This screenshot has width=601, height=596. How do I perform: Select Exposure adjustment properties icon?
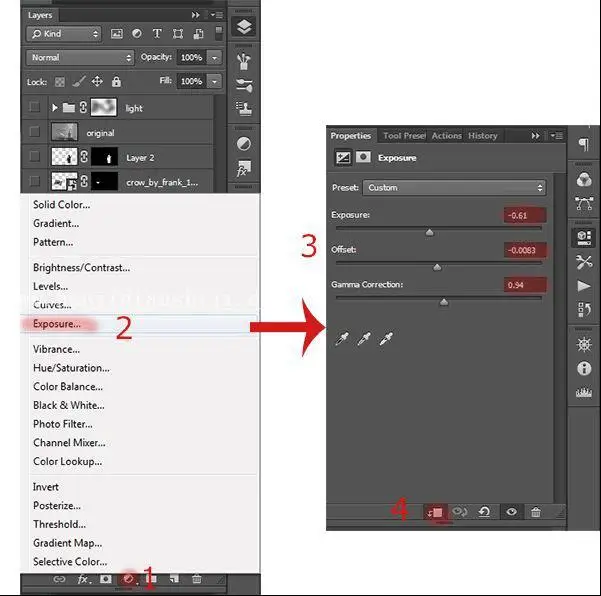pos(343,158)
